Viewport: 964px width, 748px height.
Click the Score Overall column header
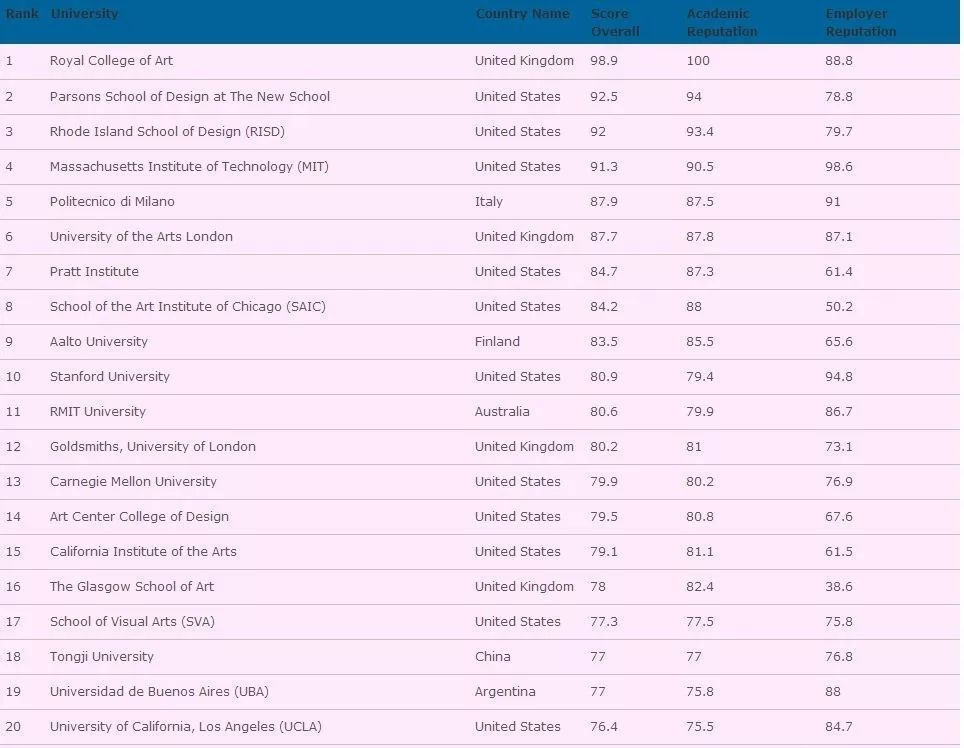tap(615, 22)
